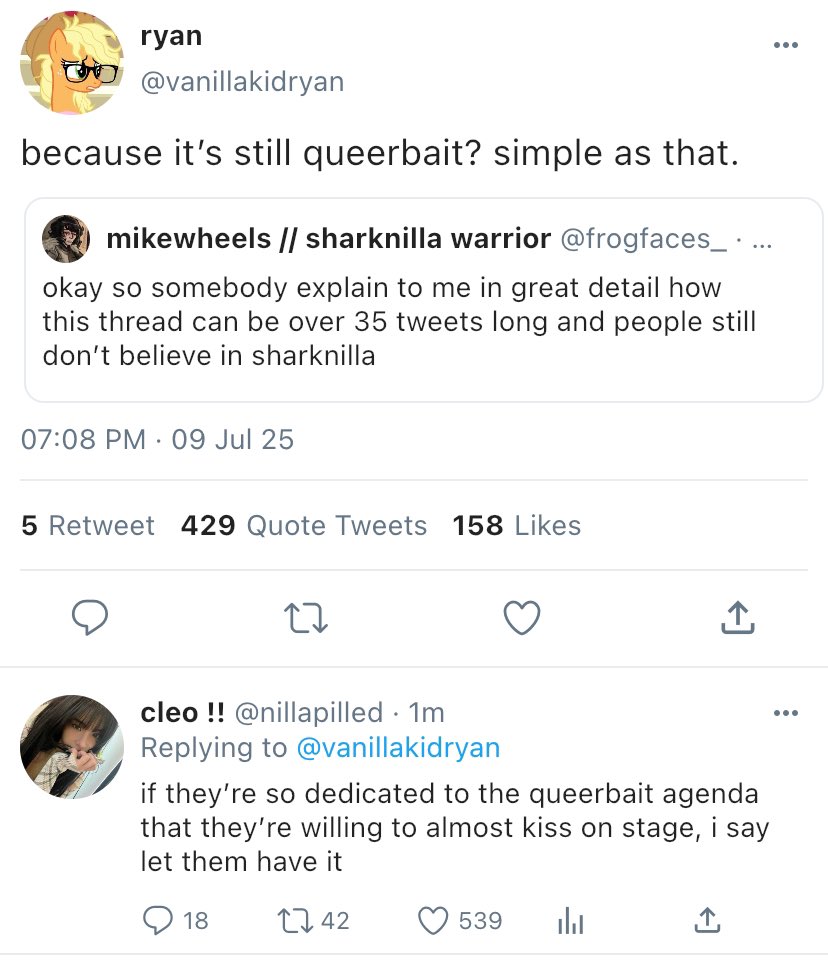828x960 pixels.
Task: Share ryan's main tweet
Action: 737,619
